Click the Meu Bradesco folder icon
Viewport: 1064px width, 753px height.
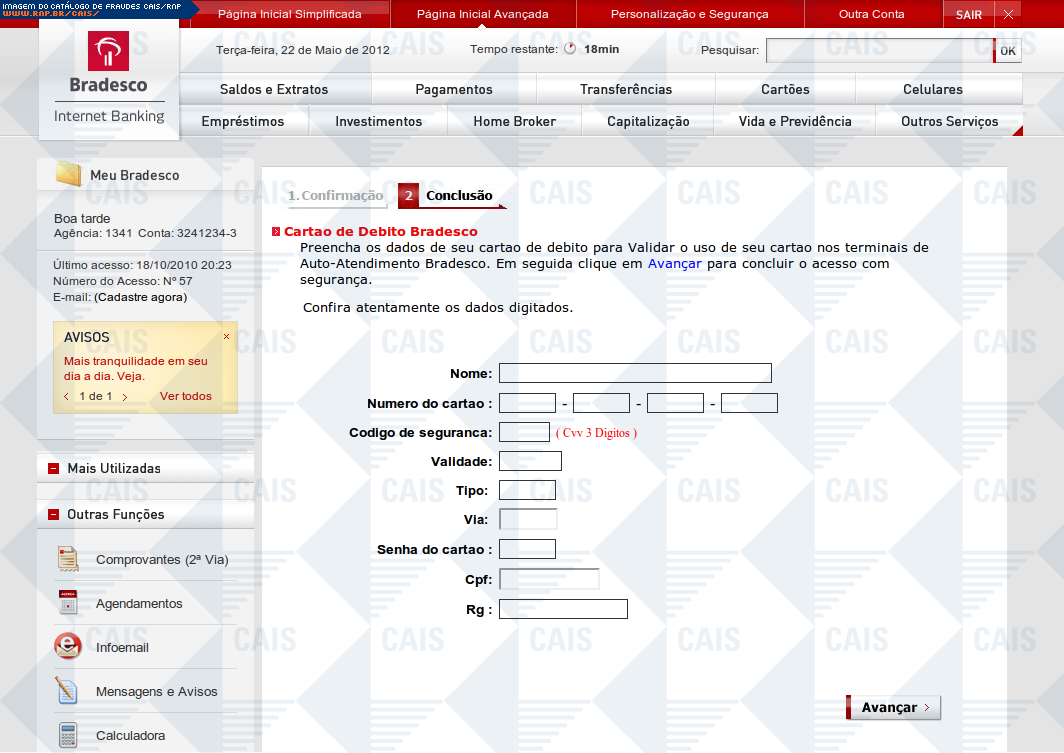[68, 175]
